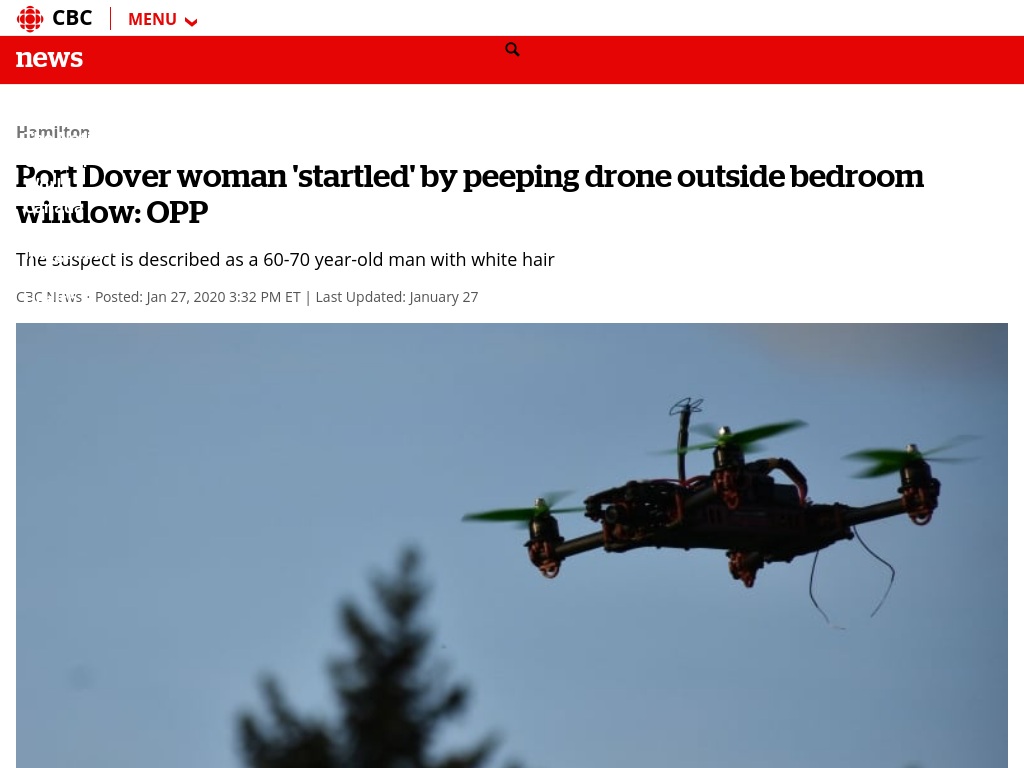Screen dimensions: 1024x768
Task: Open the search magnifier icon
Action: (x=513, y=50)
